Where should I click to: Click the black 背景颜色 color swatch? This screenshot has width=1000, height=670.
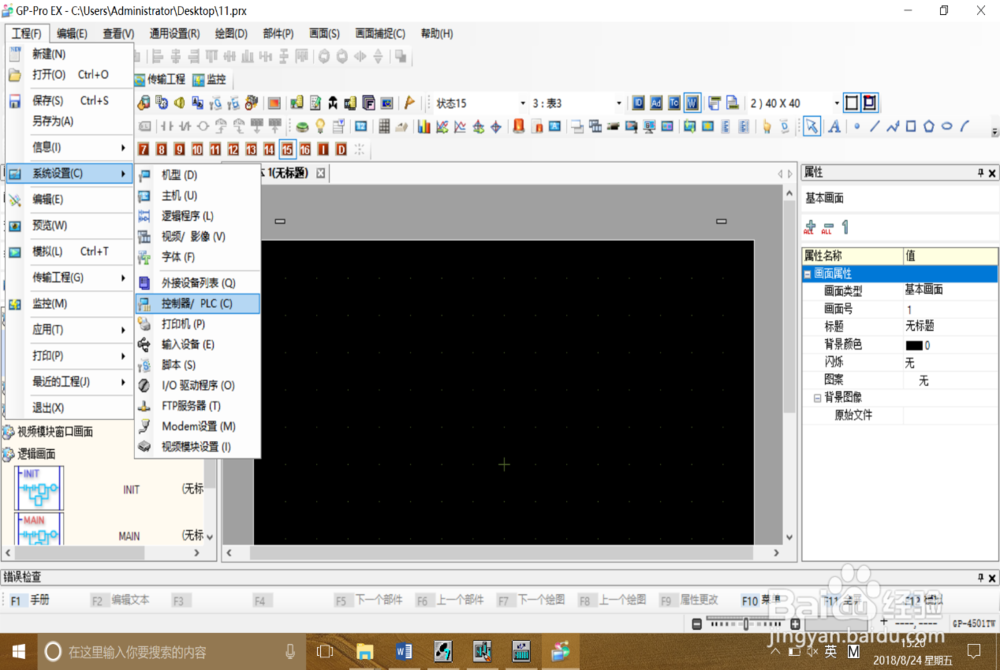914,346
